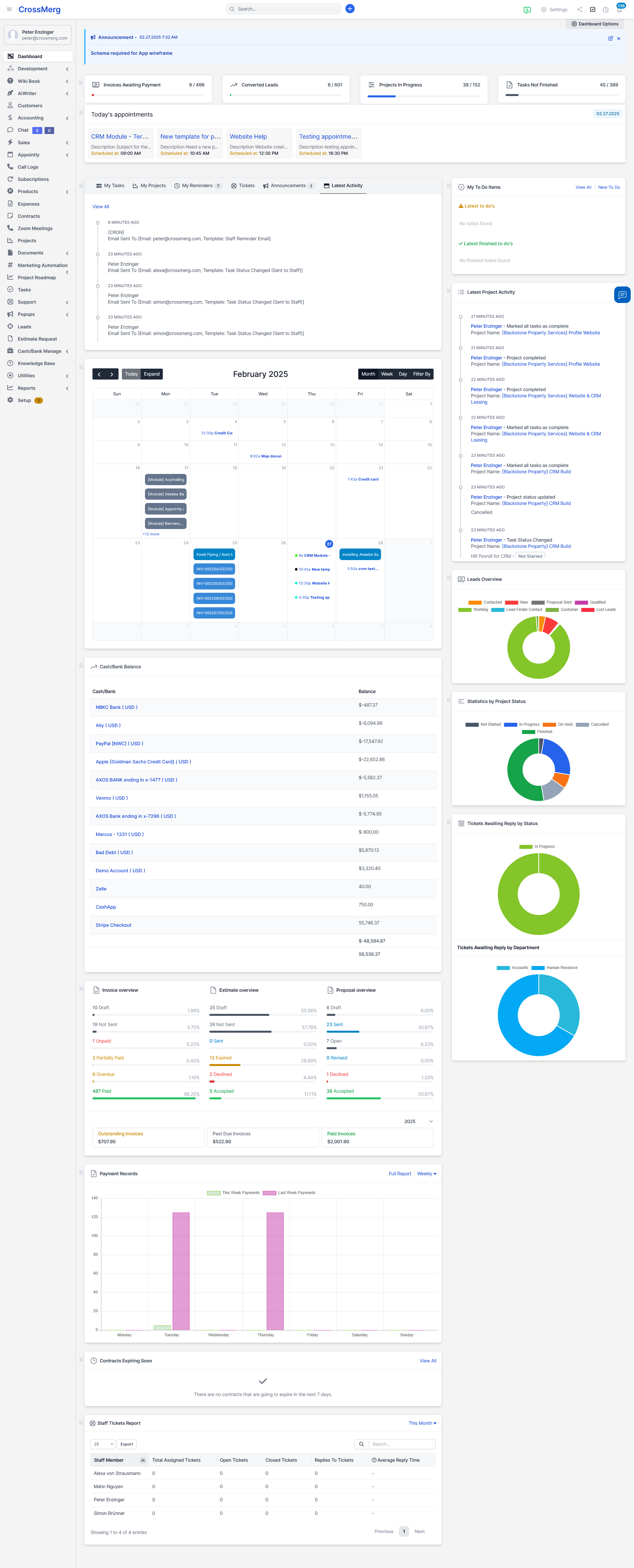Image resolution: width=634 pixels, height=1568 pixels.
Task: Go to the next calendar month arrow
Action: coord(112,374)
